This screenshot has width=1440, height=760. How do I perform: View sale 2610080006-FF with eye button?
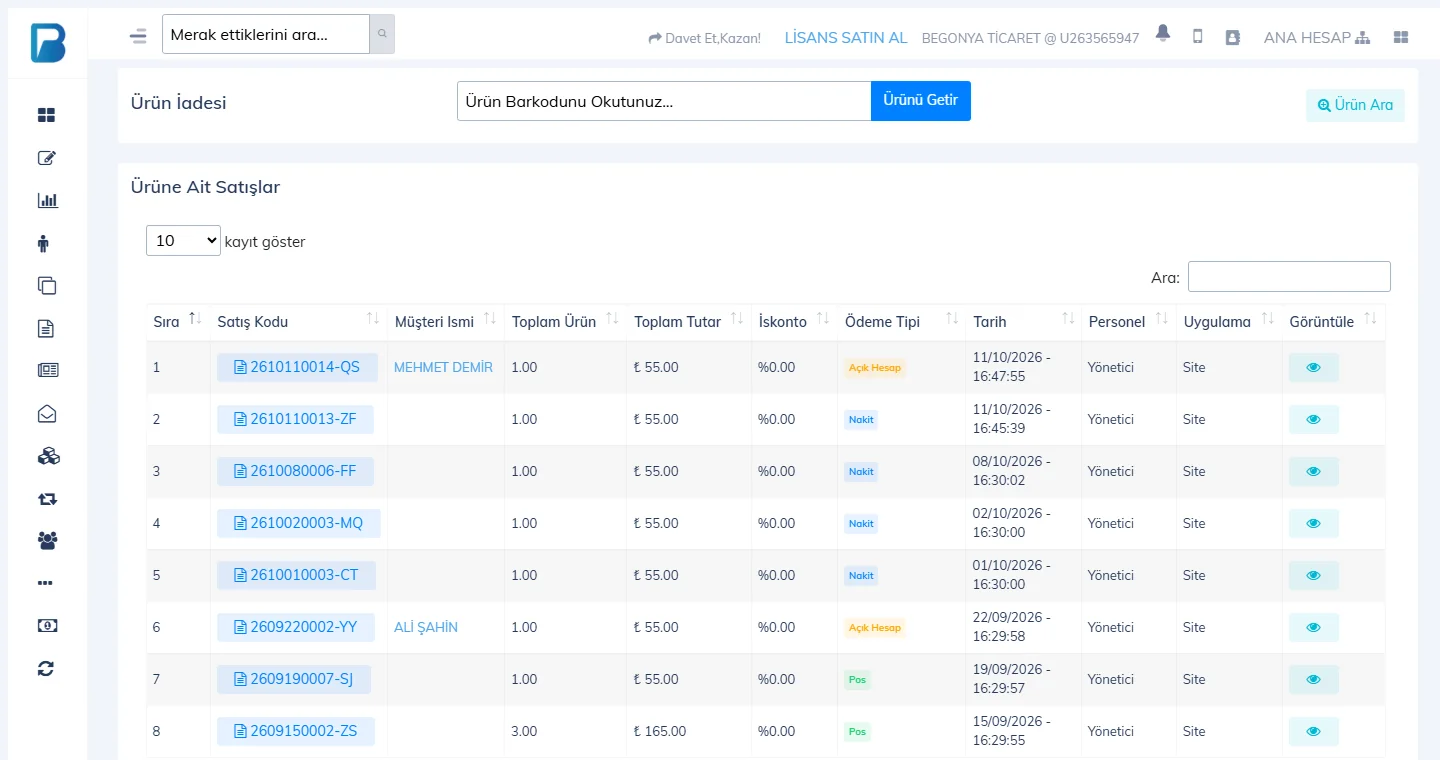point(1313,471)
